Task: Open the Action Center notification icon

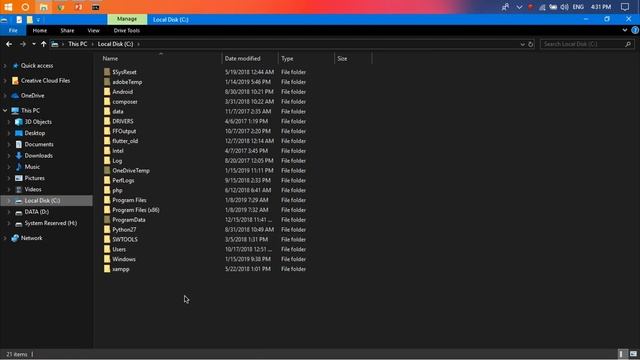Action: pyautogui.click(x=624, y=7)
